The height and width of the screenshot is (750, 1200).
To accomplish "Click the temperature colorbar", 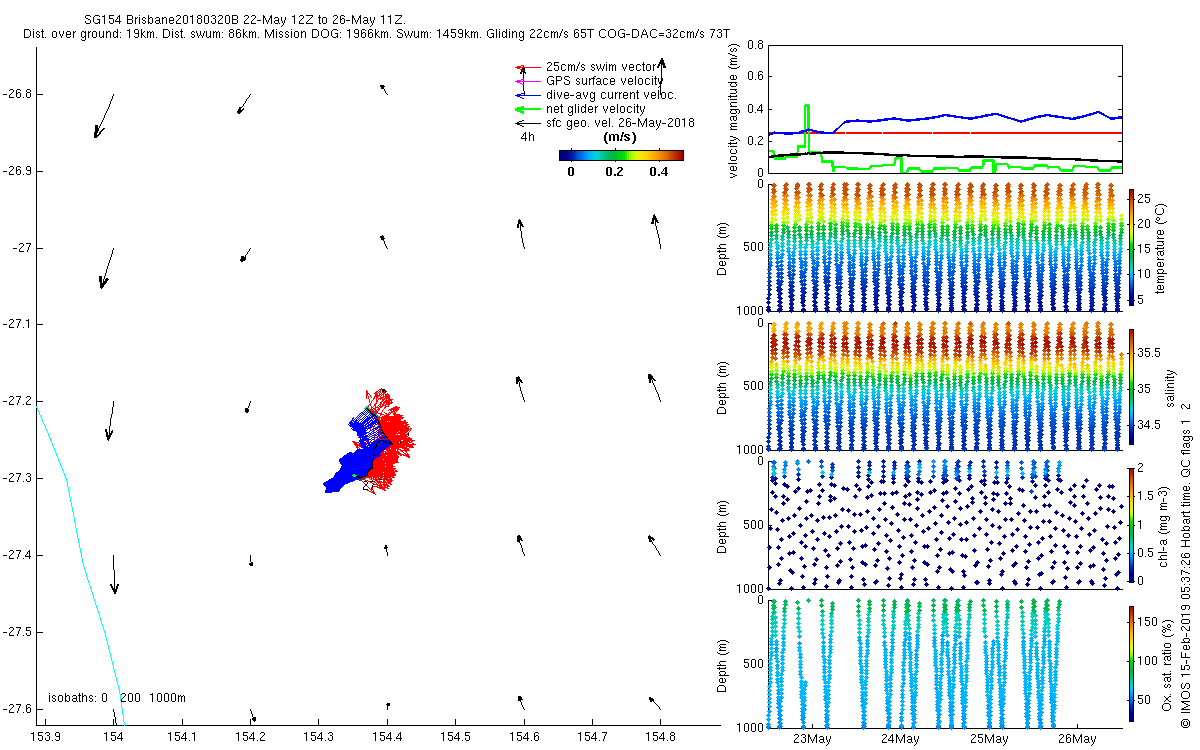I will (x=1131, y=246).
